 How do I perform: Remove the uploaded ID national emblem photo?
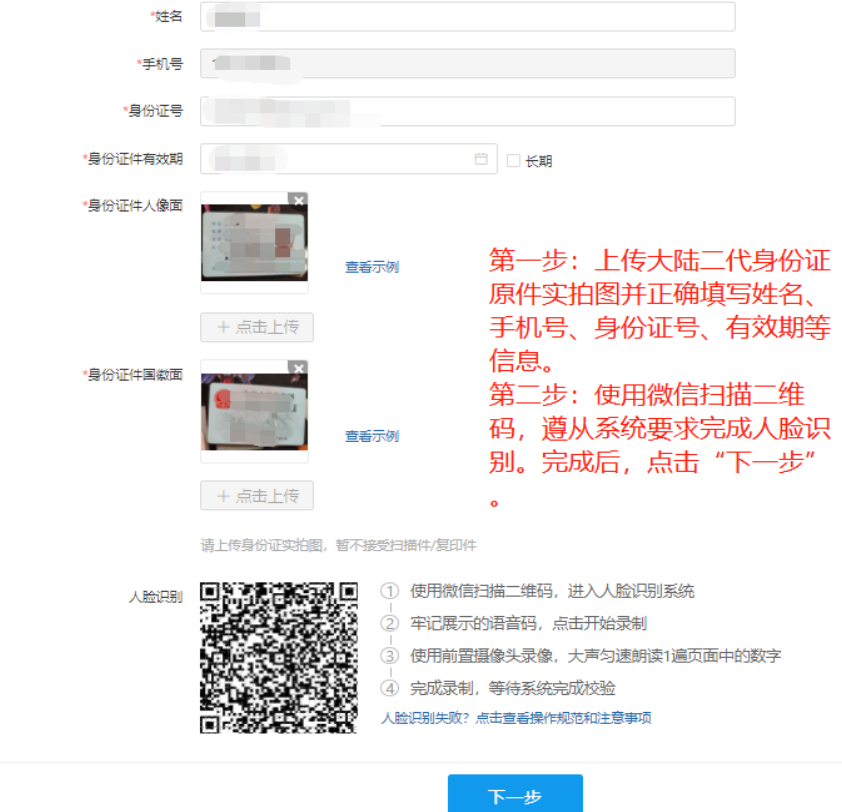point(298,369)
